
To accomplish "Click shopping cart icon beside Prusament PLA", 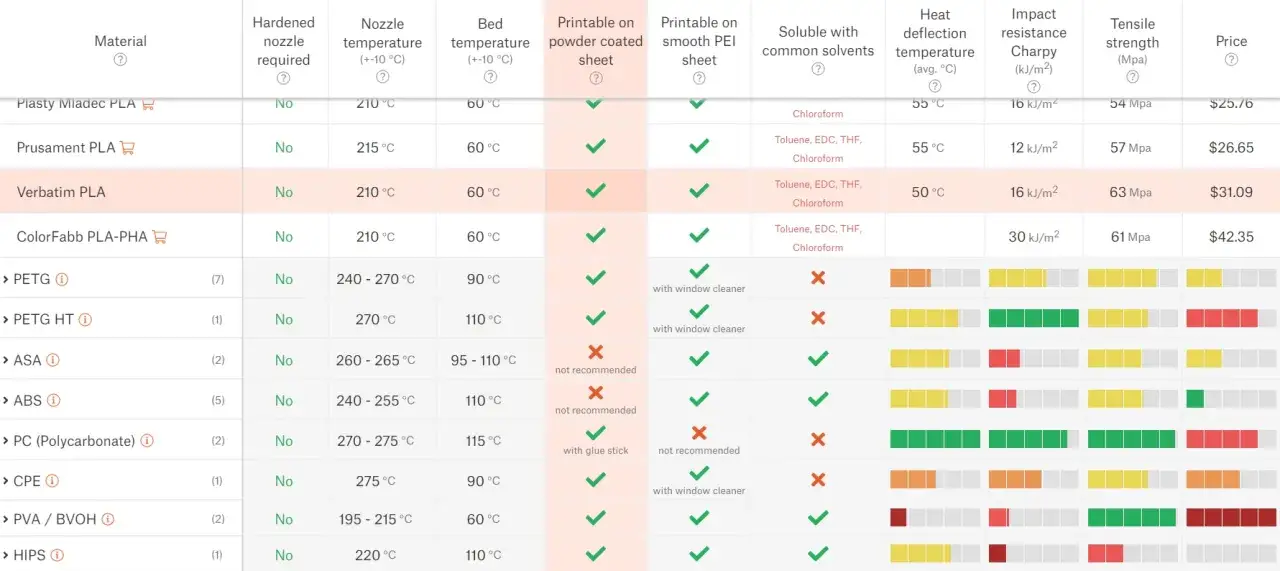I will 127,148.
